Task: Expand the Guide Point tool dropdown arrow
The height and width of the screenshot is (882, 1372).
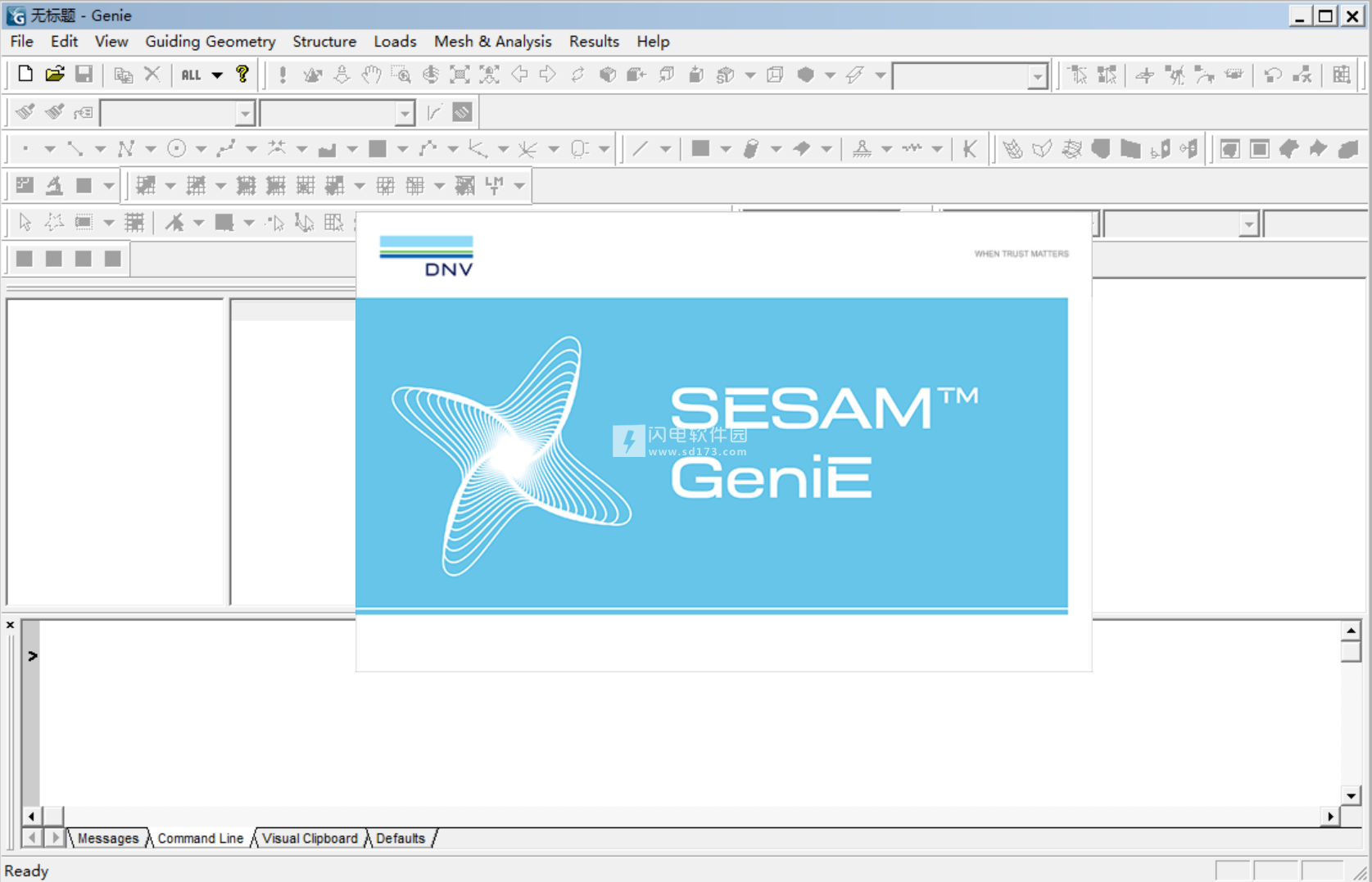Action: click(x=50, y=148)
